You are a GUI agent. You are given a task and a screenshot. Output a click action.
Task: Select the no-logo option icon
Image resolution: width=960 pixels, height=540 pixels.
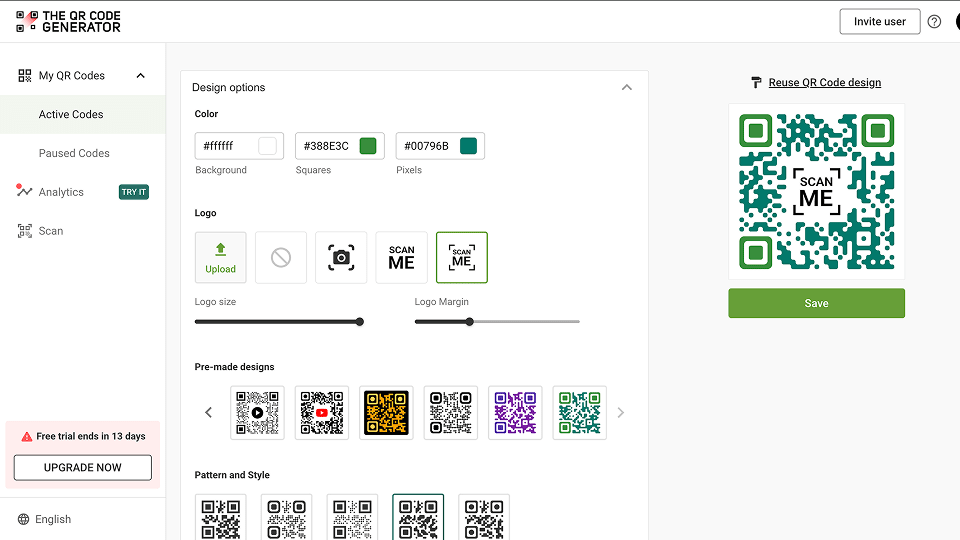[x=281, y=258]
